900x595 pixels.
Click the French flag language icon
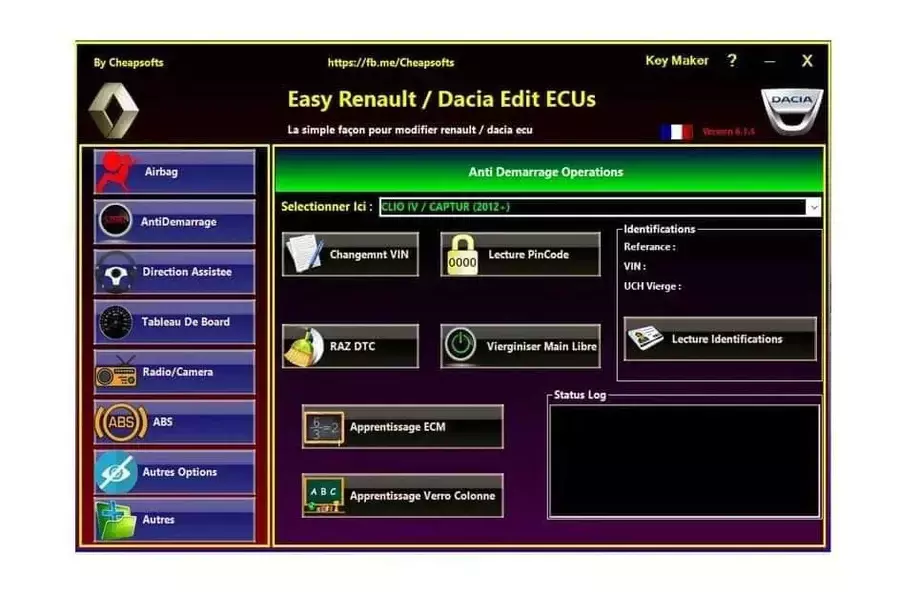[x=676, y=132]
